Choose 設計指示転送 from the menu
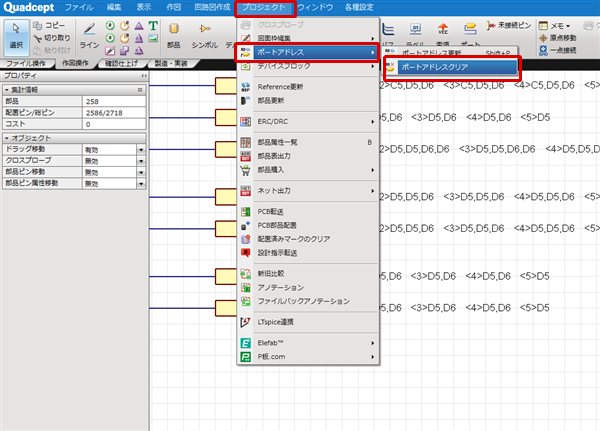Viewport: 600px width, 431px height. [x=308, y=253]
